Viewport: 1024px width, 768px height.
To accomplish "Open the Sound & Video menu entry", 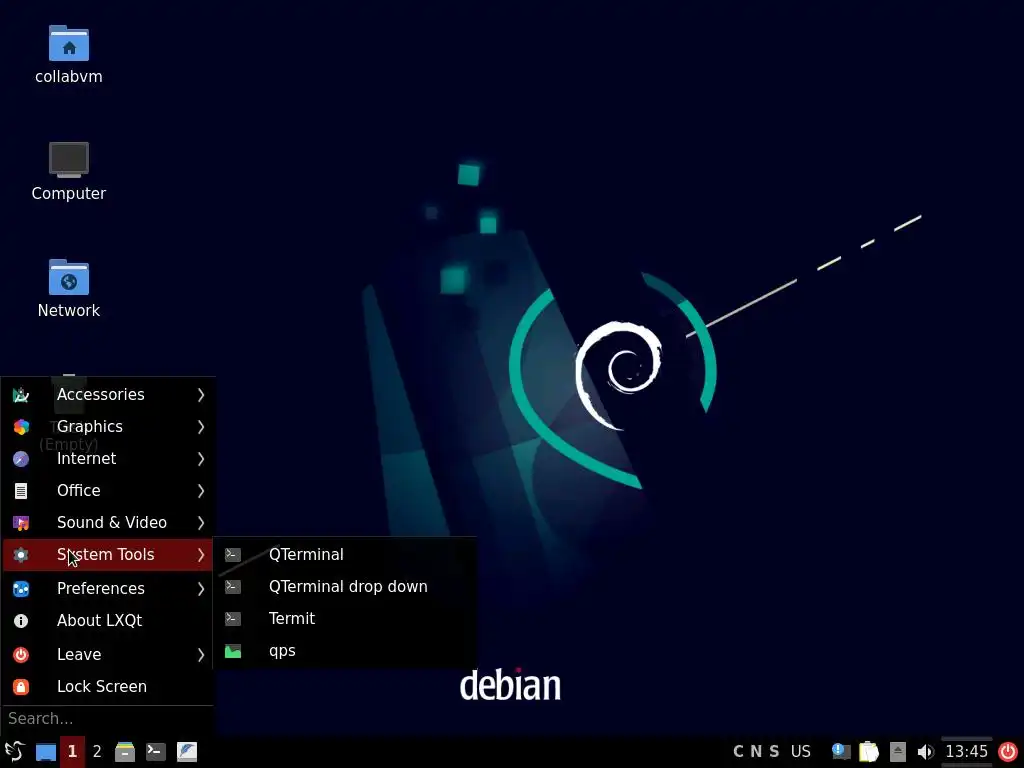I will (108, 522).
